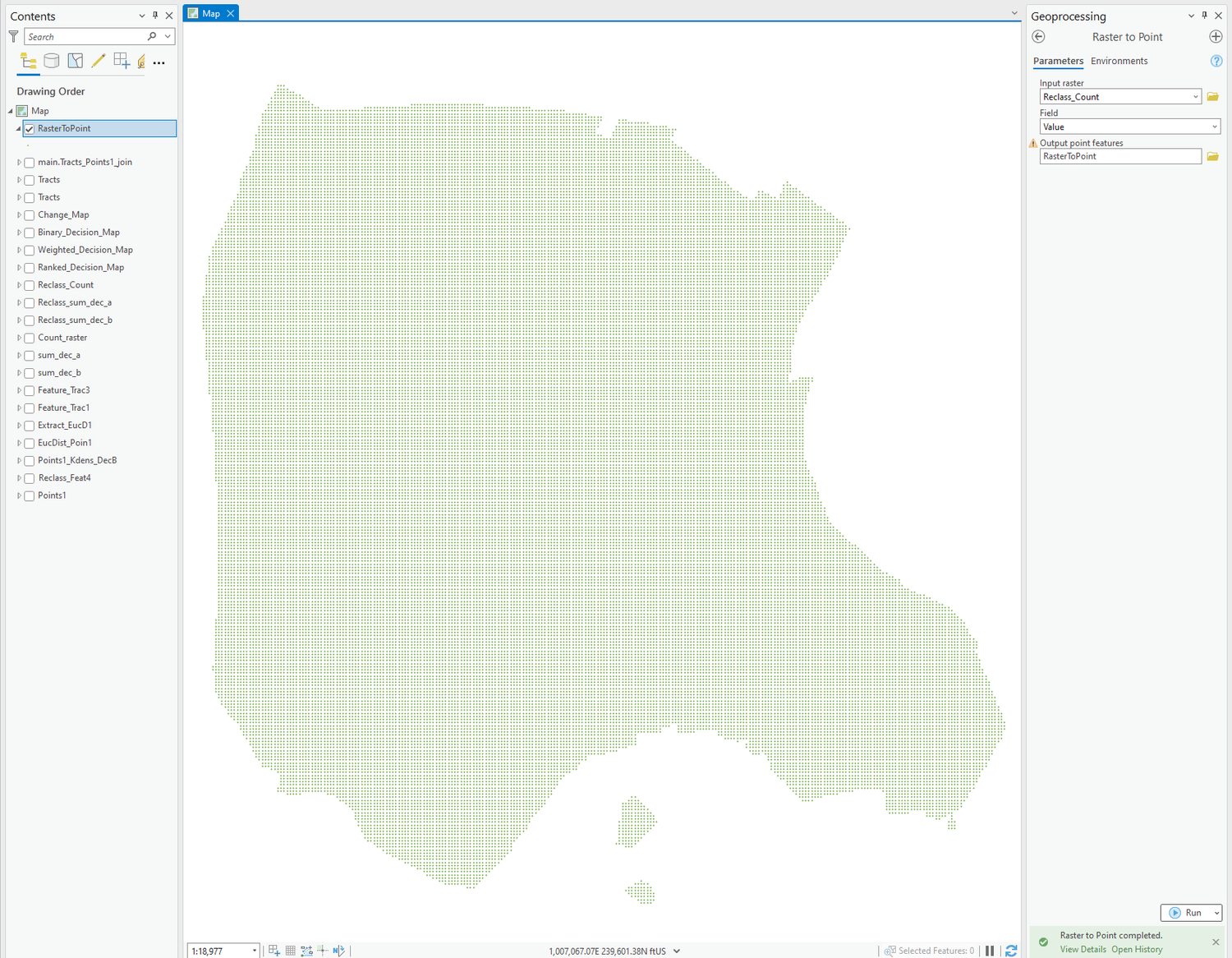Select the Parameters tab

click(x=1058, y=61)
